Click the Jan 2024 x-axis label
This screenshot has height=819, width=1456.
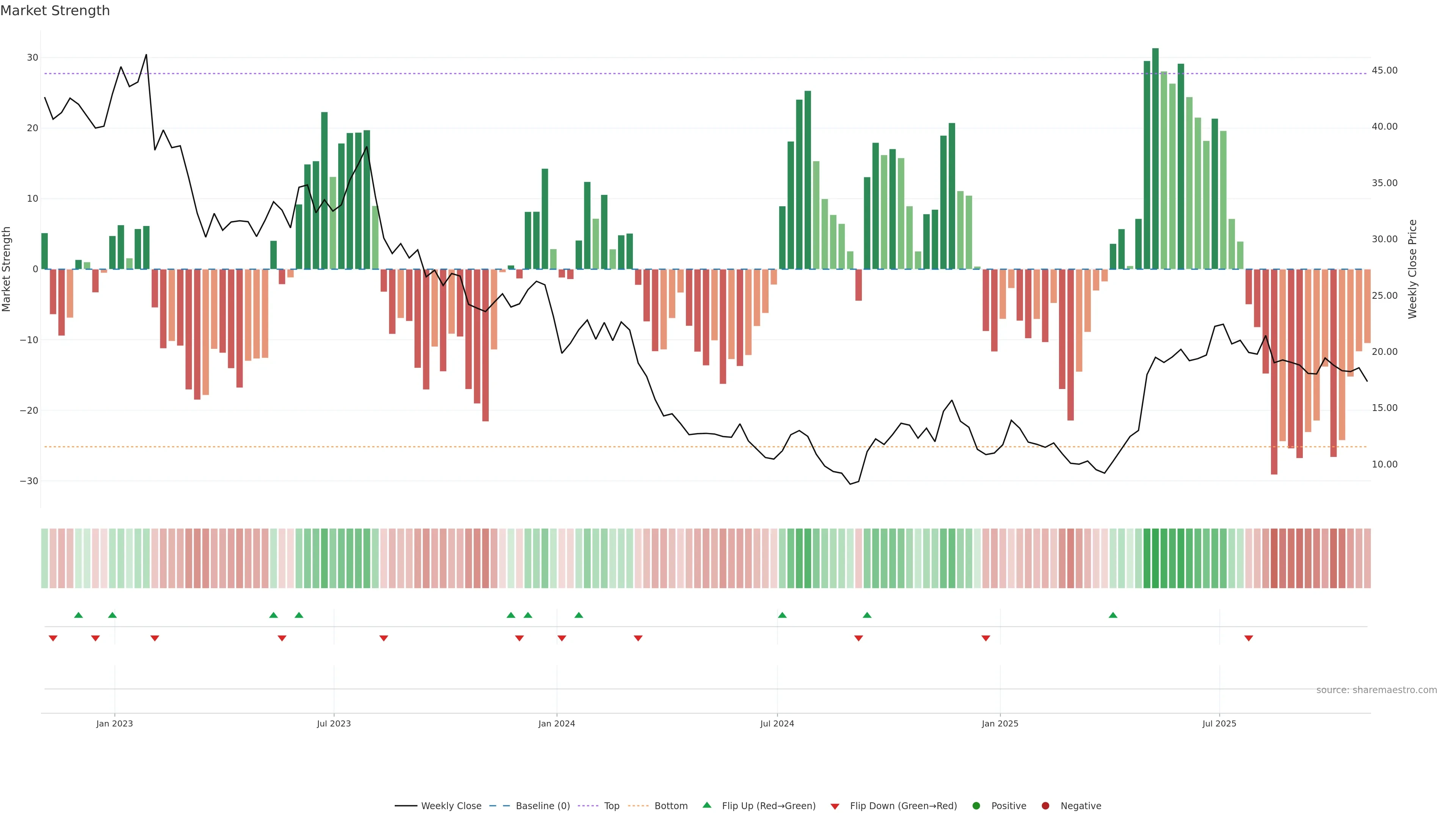pos(557,723)
